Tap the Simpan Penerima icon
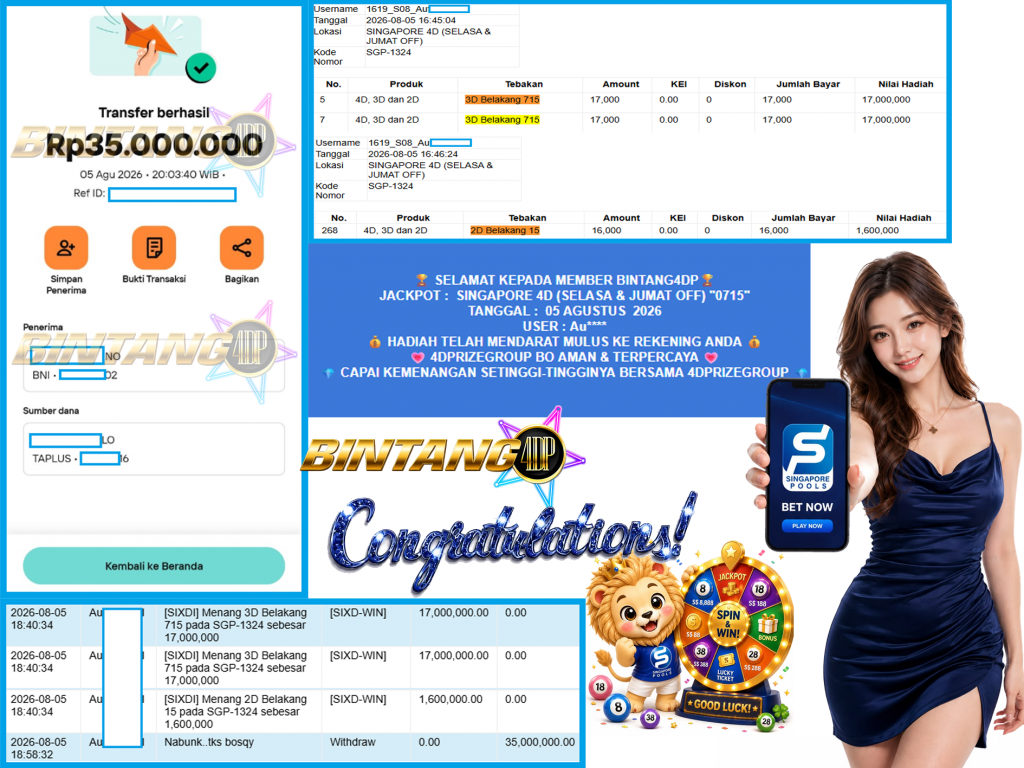The width and height of the screenshot is (1024, 768). [66, 248]
